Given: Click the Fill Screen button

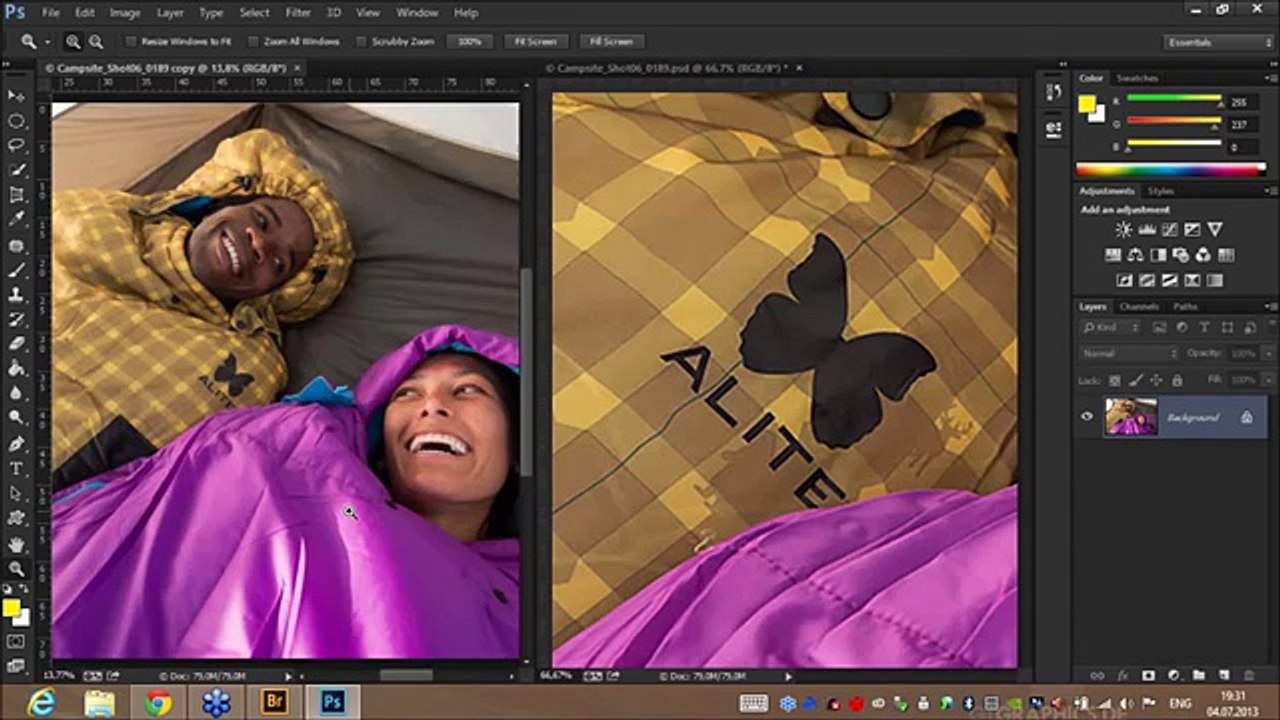Looking at the screenshot, I should pos(611,42).
